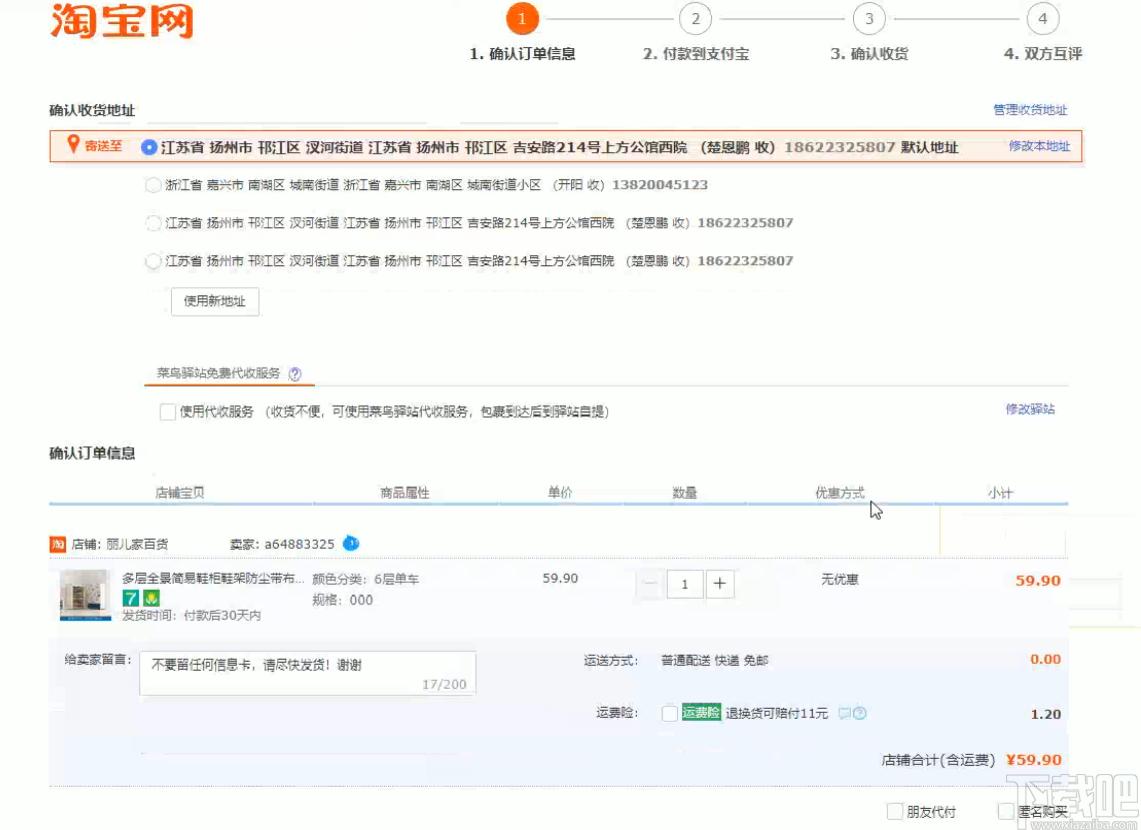1141x830 pixels.
Task: Click step label 1. 确认订单信息
Action: click(522, 54)
